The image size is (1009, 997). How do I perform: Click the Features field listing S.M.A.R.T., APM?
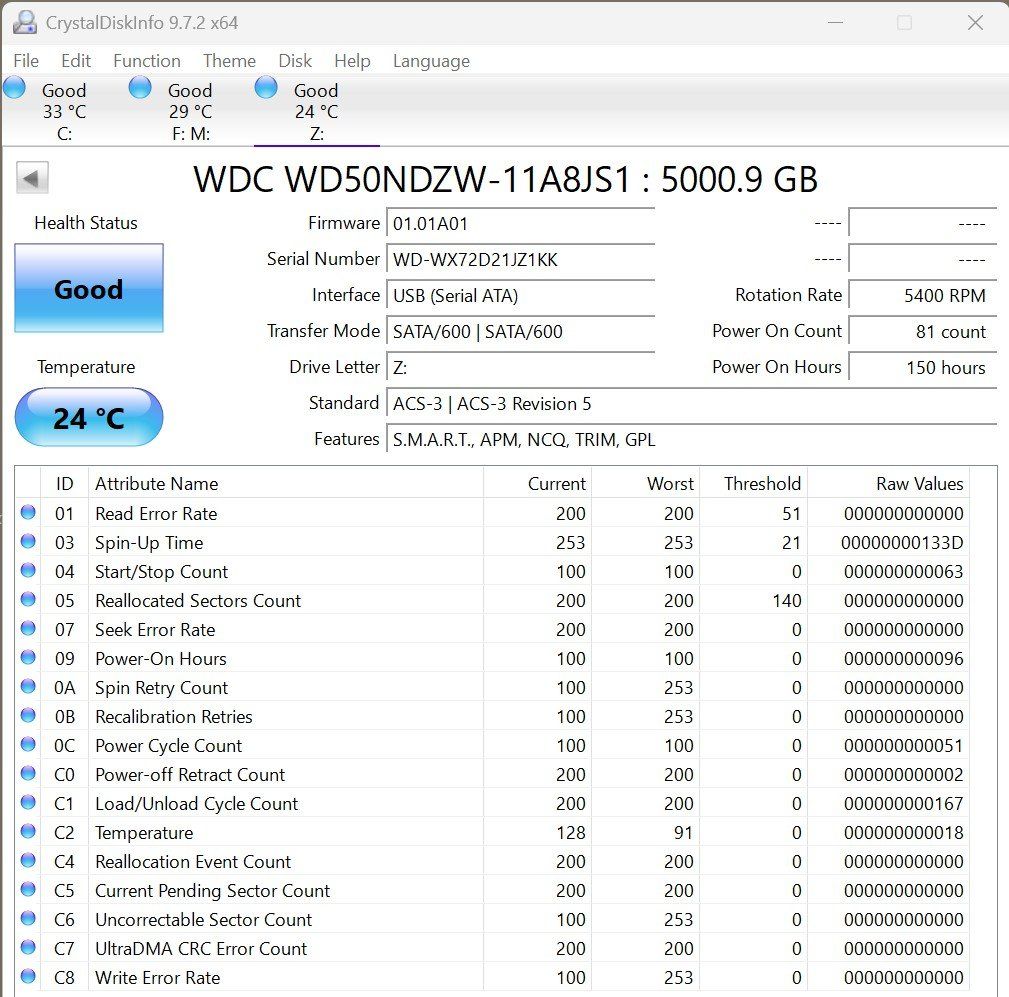pos(692,440)
